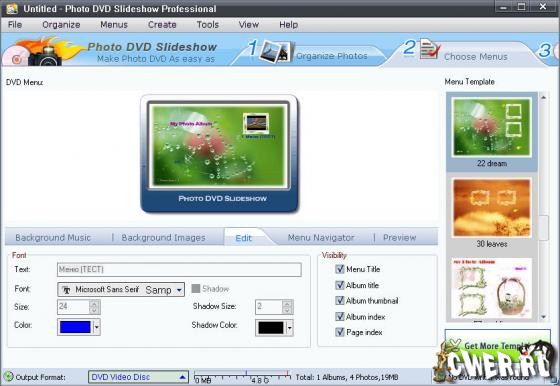Image resolution: width=560 pixels, height=386 pixels.
Task: Expand the Shadow Color dropdown arrow
Action: 290,328
